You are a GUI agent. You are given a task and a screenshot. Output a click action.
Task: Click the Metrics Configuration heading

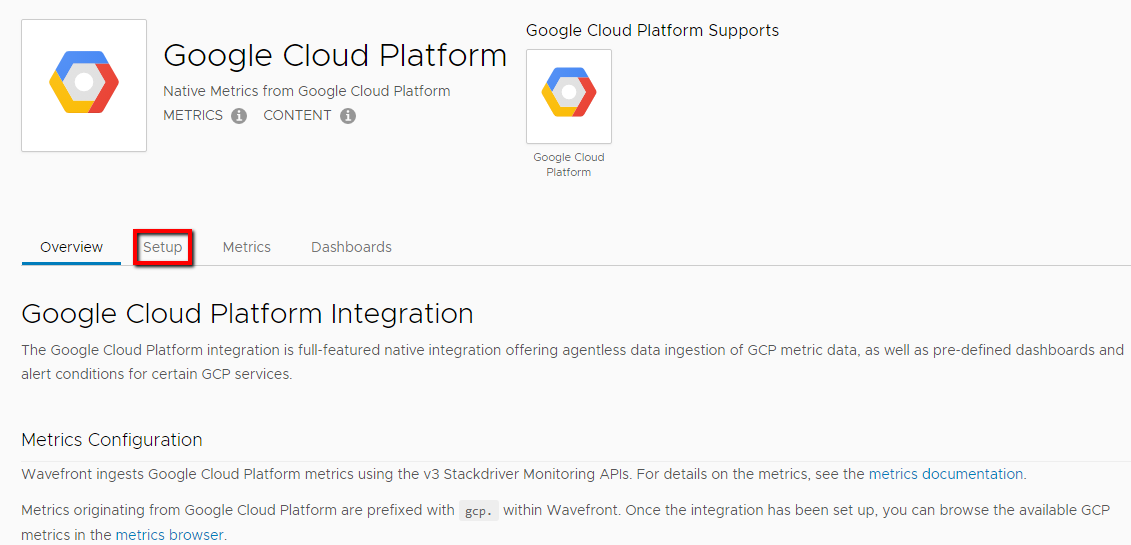tap(112, 440)
